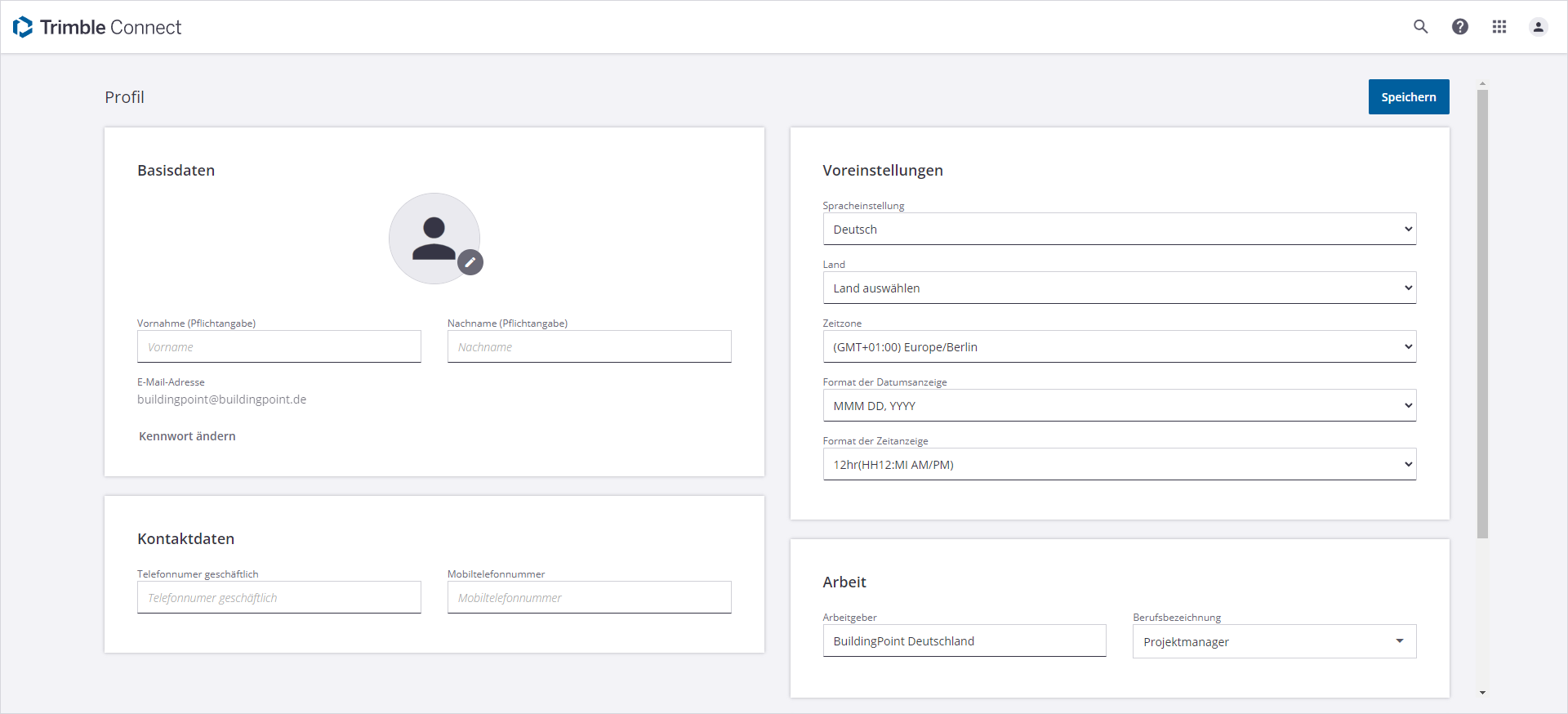Screen dimensions: 1568x714
Task: Open the Spracheinstellung dropdown
Action: coord(1119,230)
